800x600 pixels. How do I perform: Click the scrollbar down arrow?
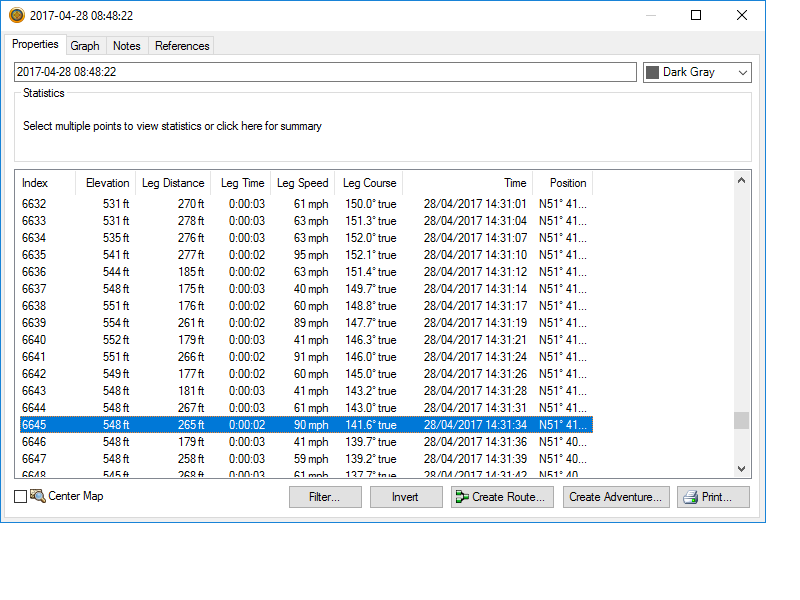[741, 468]
